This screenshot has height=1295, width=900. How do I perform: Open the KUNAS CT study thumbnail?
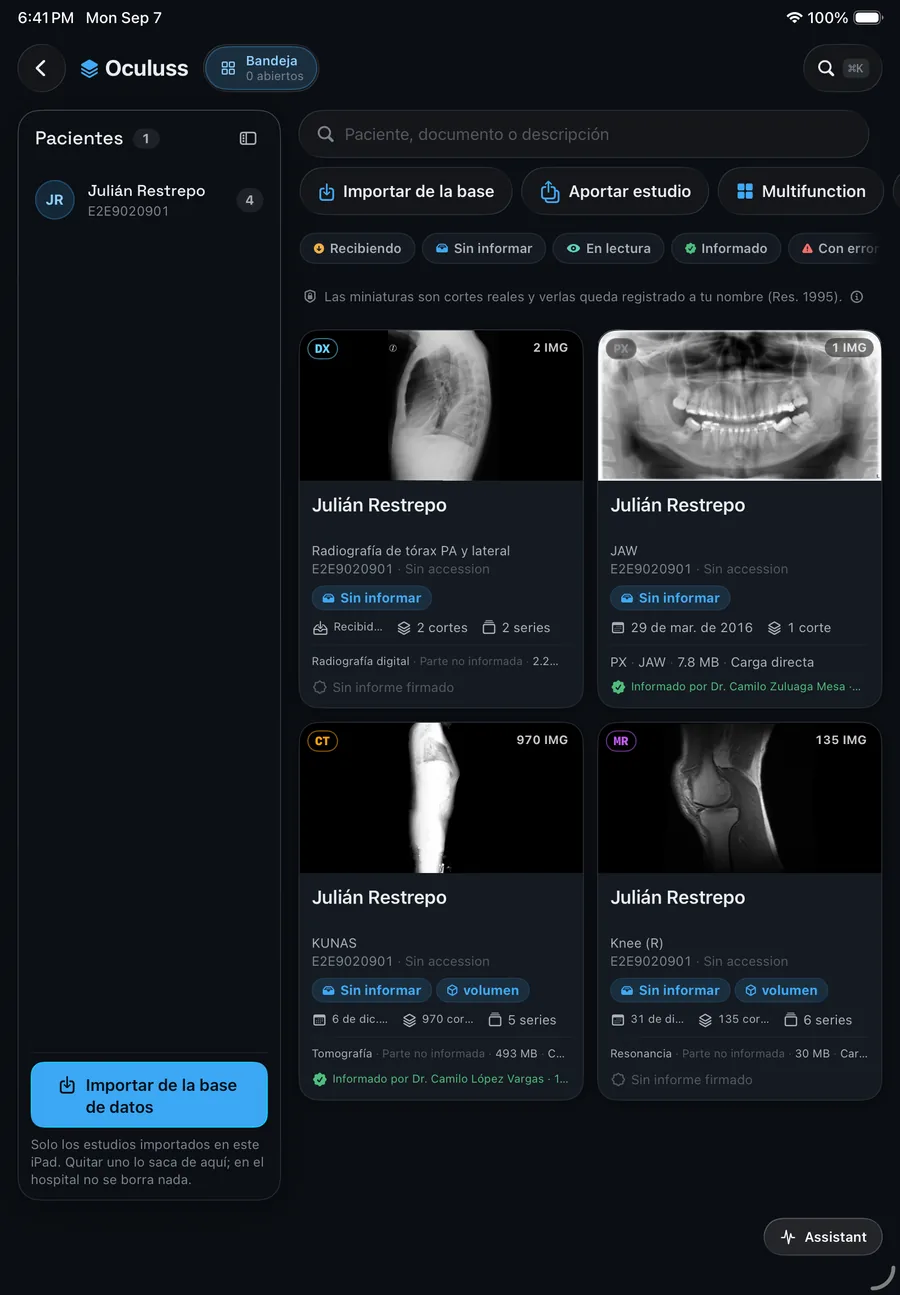tap(441, 797)
